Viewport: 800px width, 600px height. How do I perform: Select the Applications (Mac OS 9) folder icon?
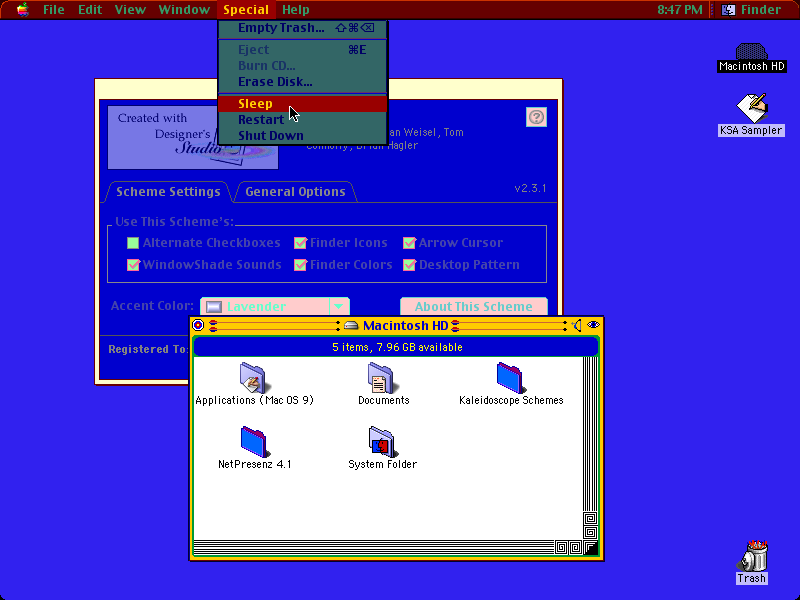tap(254, 378)
